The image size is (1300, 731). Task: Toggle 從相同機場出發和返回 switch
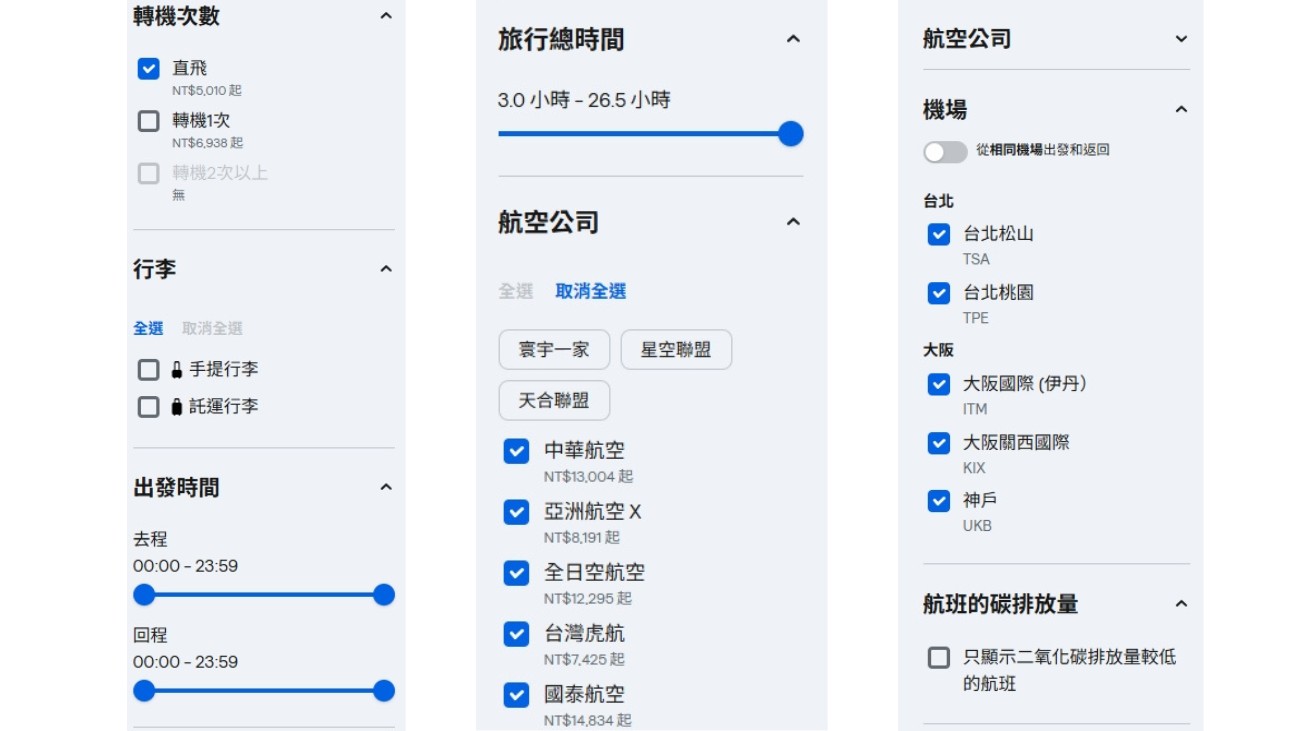[945, 151]
